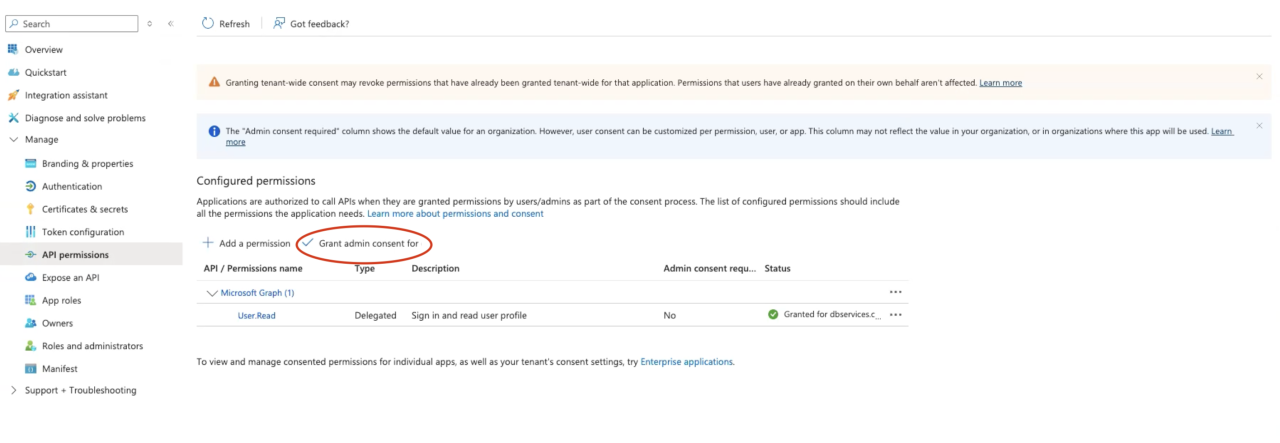
Task: Open the ellipsis menu for User.Read row
Action: [x=895, y=314]
